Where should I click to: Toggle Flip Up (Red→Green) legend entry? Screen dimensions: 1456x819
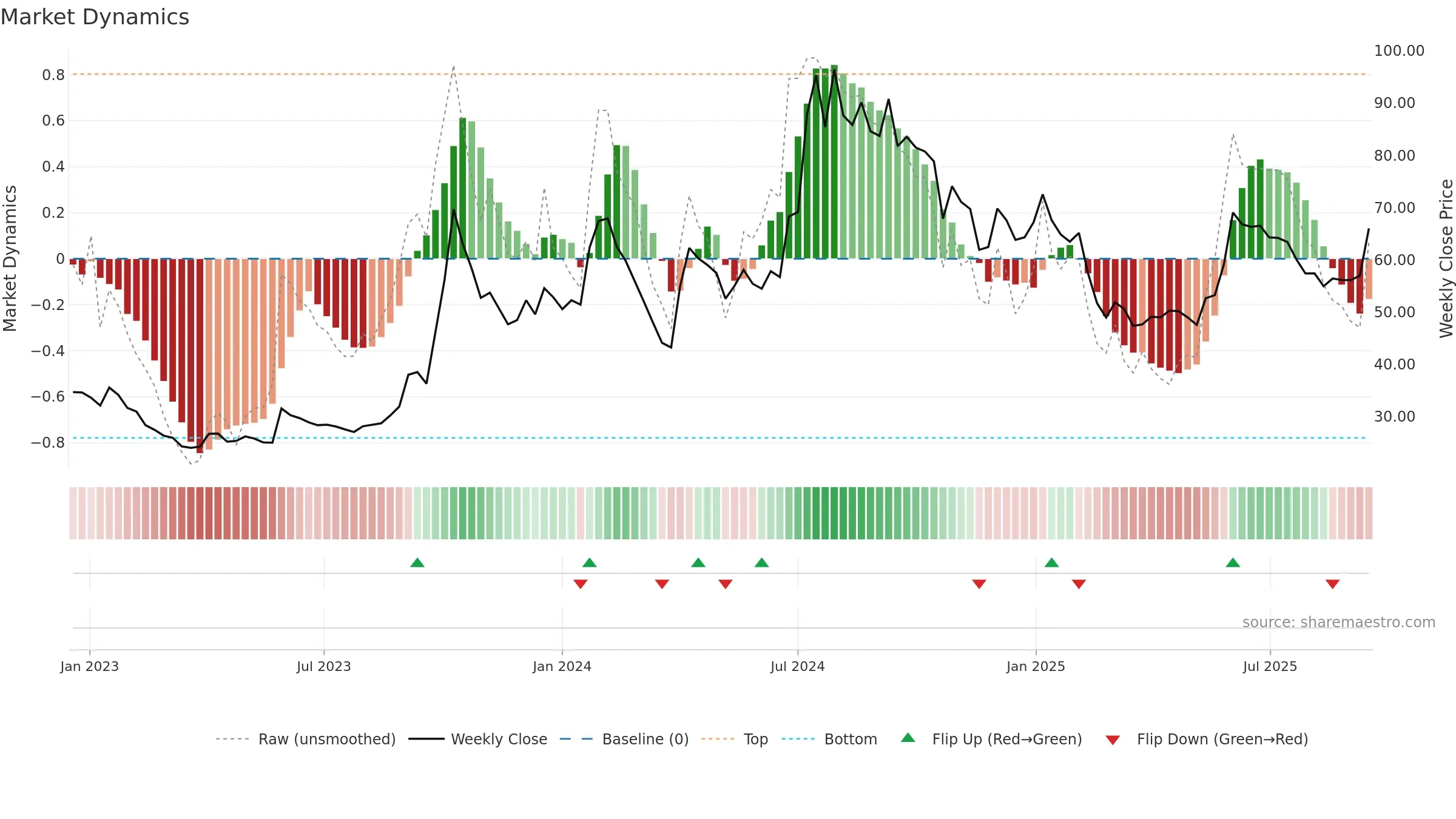pyautogui.click(x=992, y=739)
